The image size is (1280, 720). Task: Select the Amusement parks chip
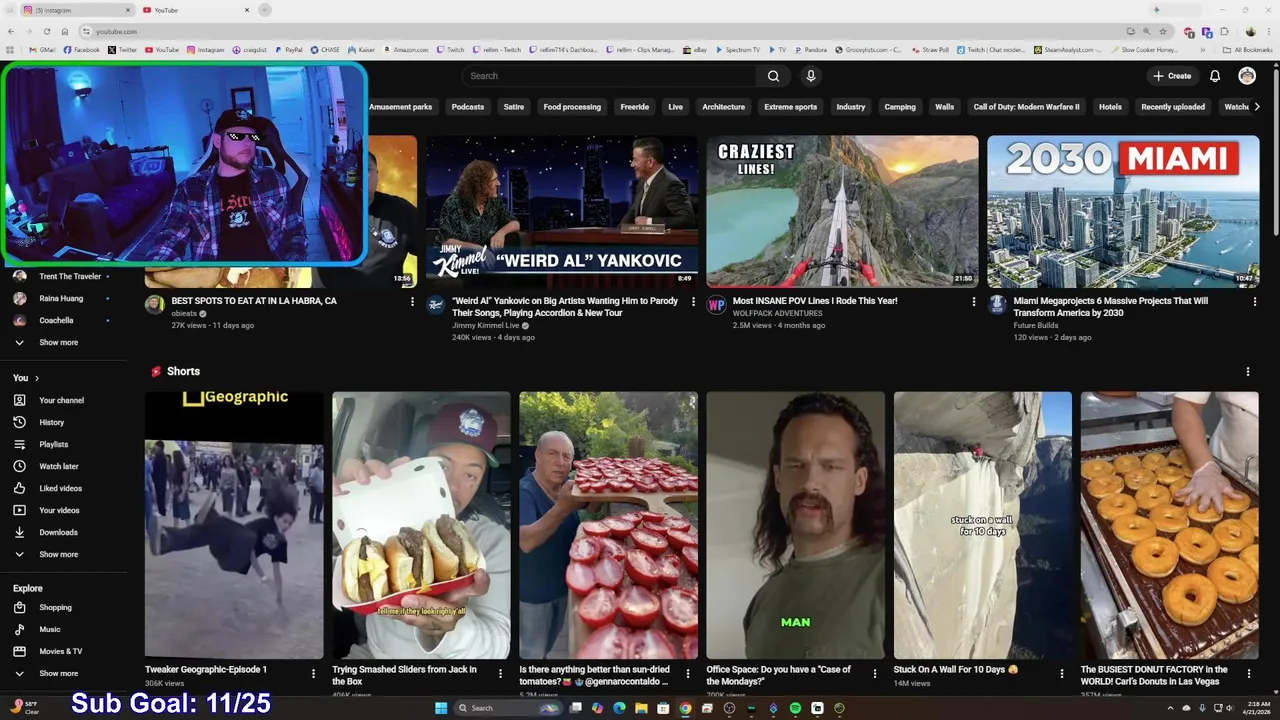click(401, 107)
